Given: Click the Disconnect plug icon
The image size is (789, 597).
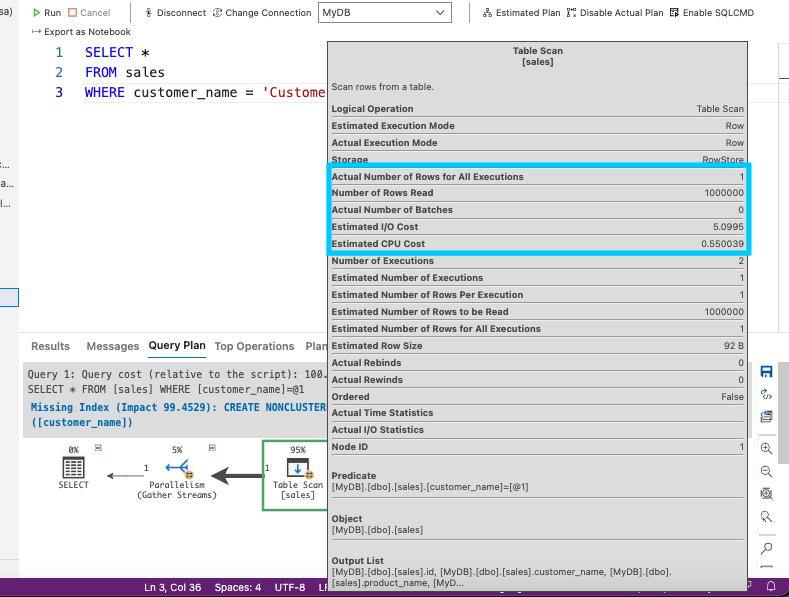Looking at the screenshot, I should coord(148,13).
